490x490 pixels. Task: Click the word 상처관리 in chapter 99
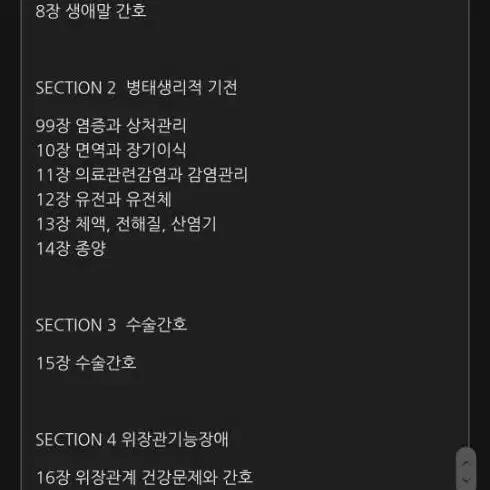point(156,126)
